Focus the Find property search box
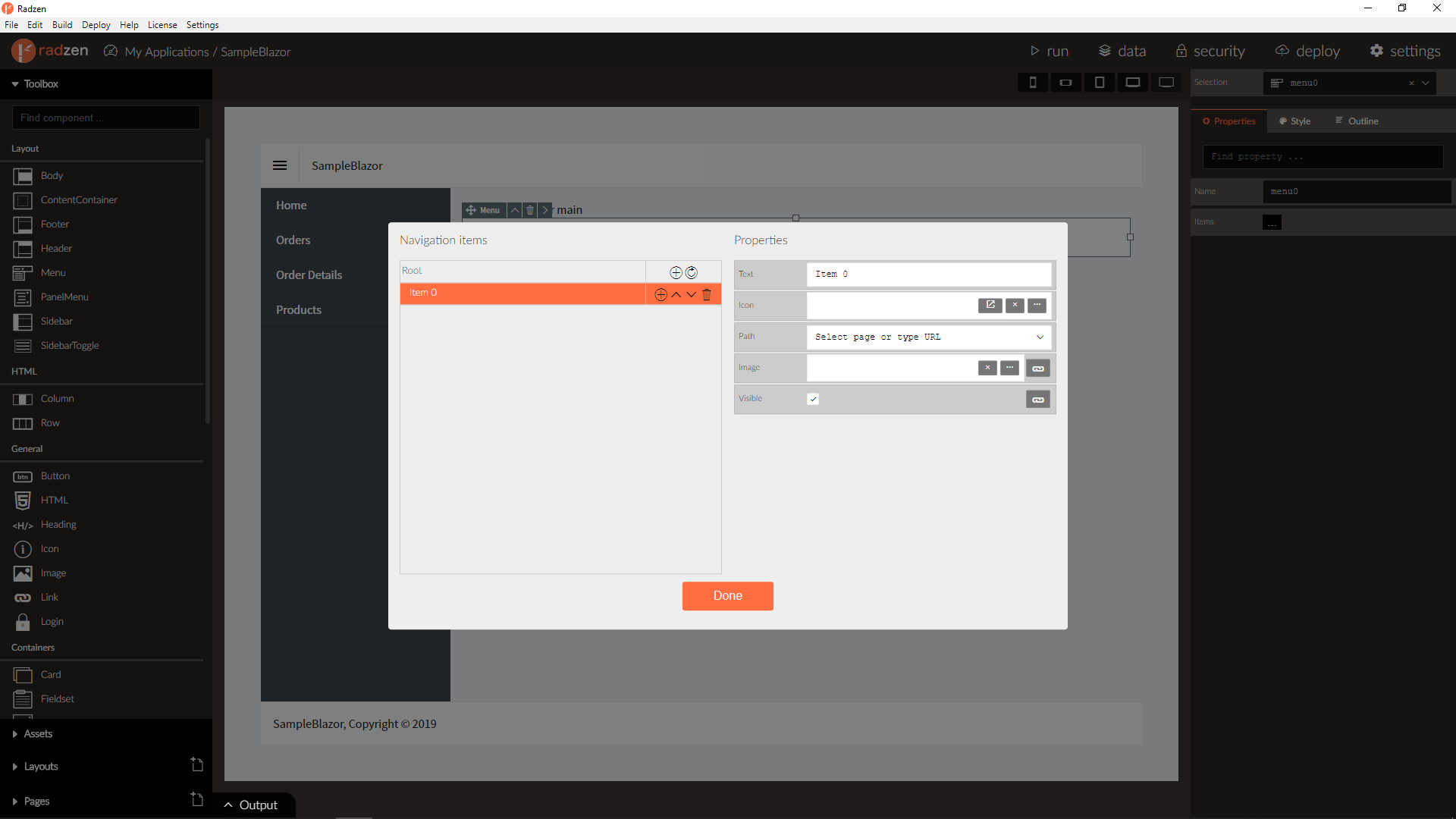Screen dimensions: 1456x819 [x=1323, y=157]
